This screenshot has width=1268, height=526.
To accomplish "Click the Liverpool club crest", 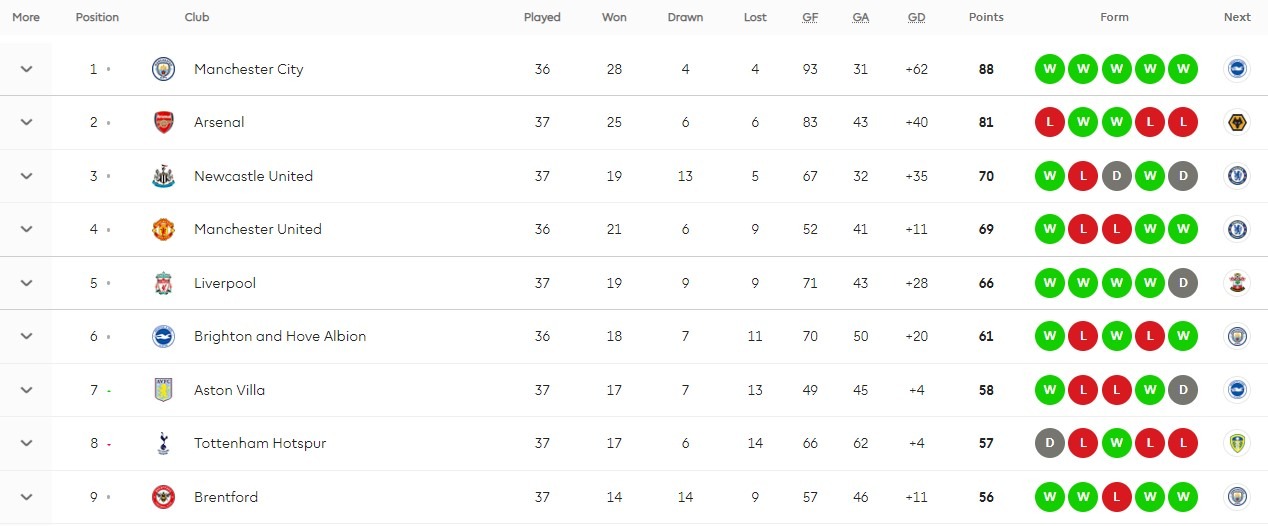I will point(163,283).
